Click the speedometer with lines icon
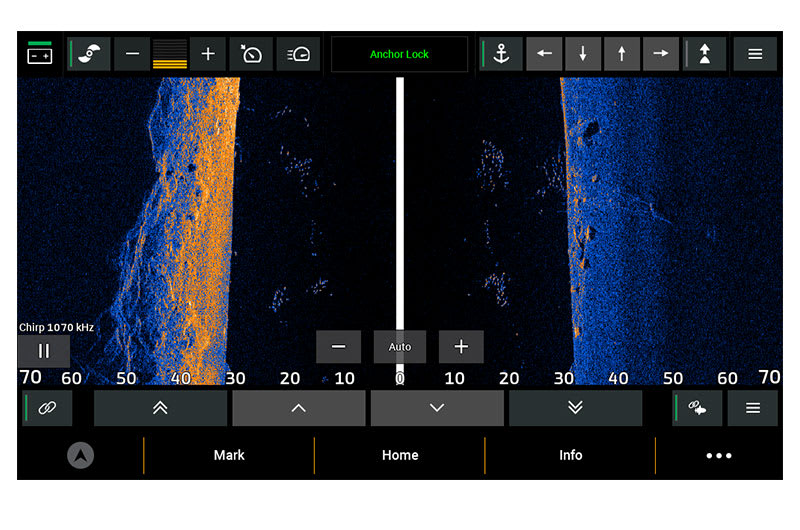The image size is (800, 530). coord(298,54)
